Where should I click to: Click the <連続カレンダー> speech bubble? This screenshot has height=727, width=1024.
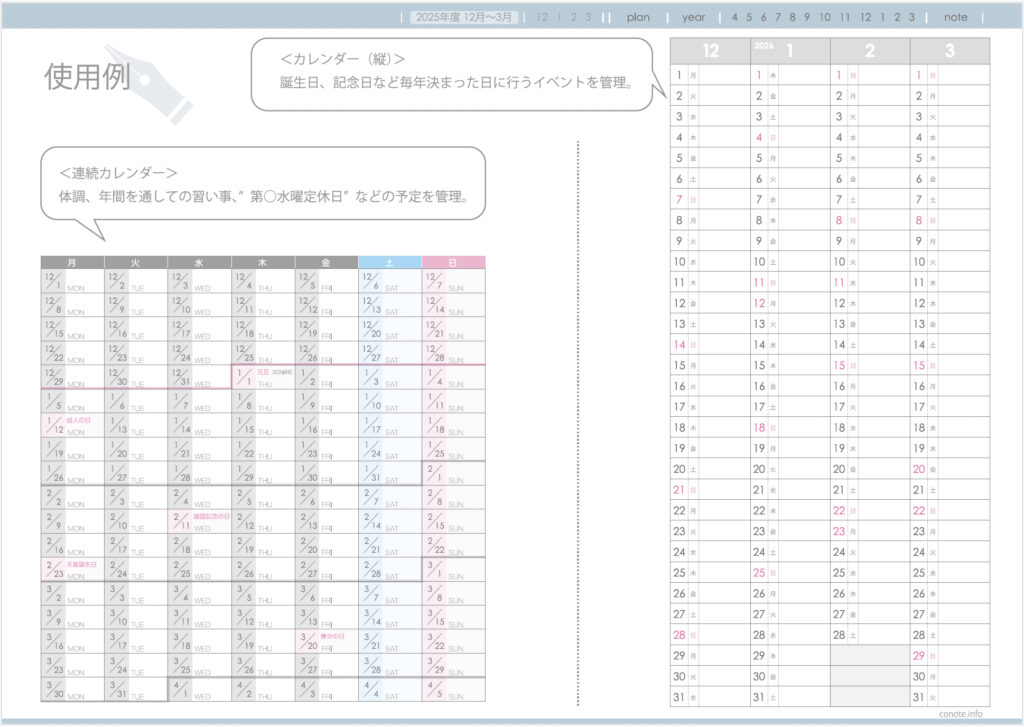point(262,185)
